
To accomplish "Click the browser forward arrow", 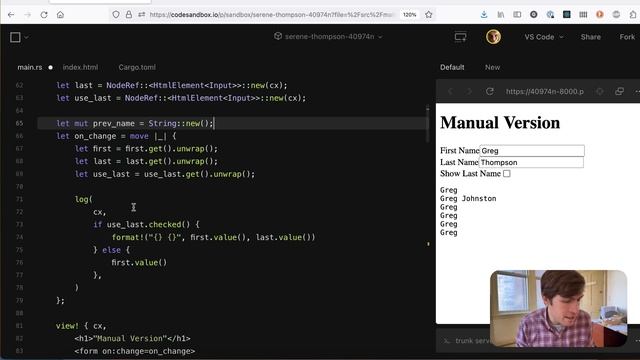I will (27, 15).
